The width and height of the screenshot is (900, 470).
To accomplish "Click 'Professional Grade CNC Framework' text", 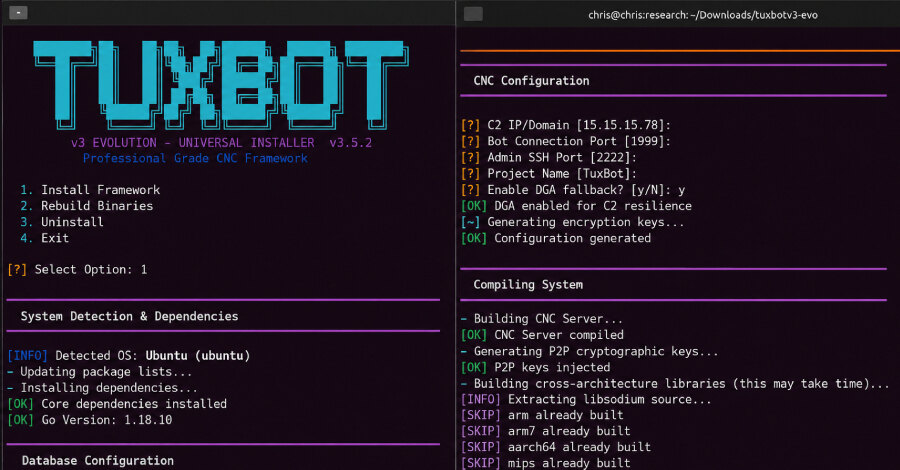I will click(x=195, y=158).
